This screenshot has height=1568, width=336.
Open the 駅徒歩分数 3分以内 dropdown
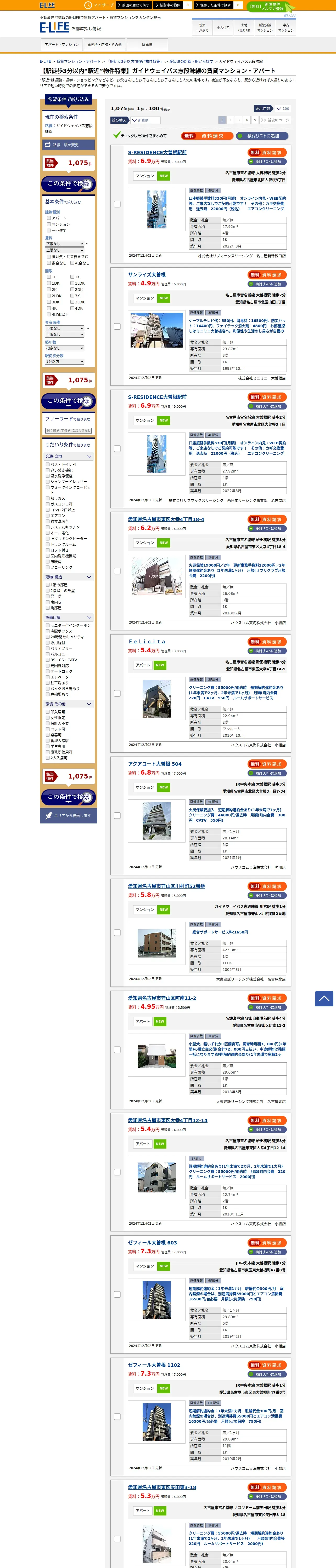pyautogui.click(x=65, y=362)
